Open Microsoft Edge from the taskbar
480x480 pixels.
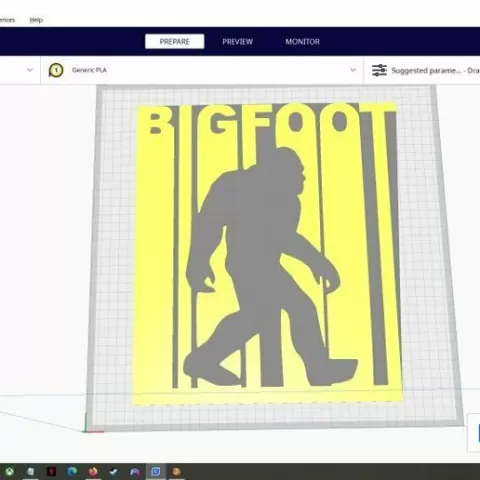(72, 472)
